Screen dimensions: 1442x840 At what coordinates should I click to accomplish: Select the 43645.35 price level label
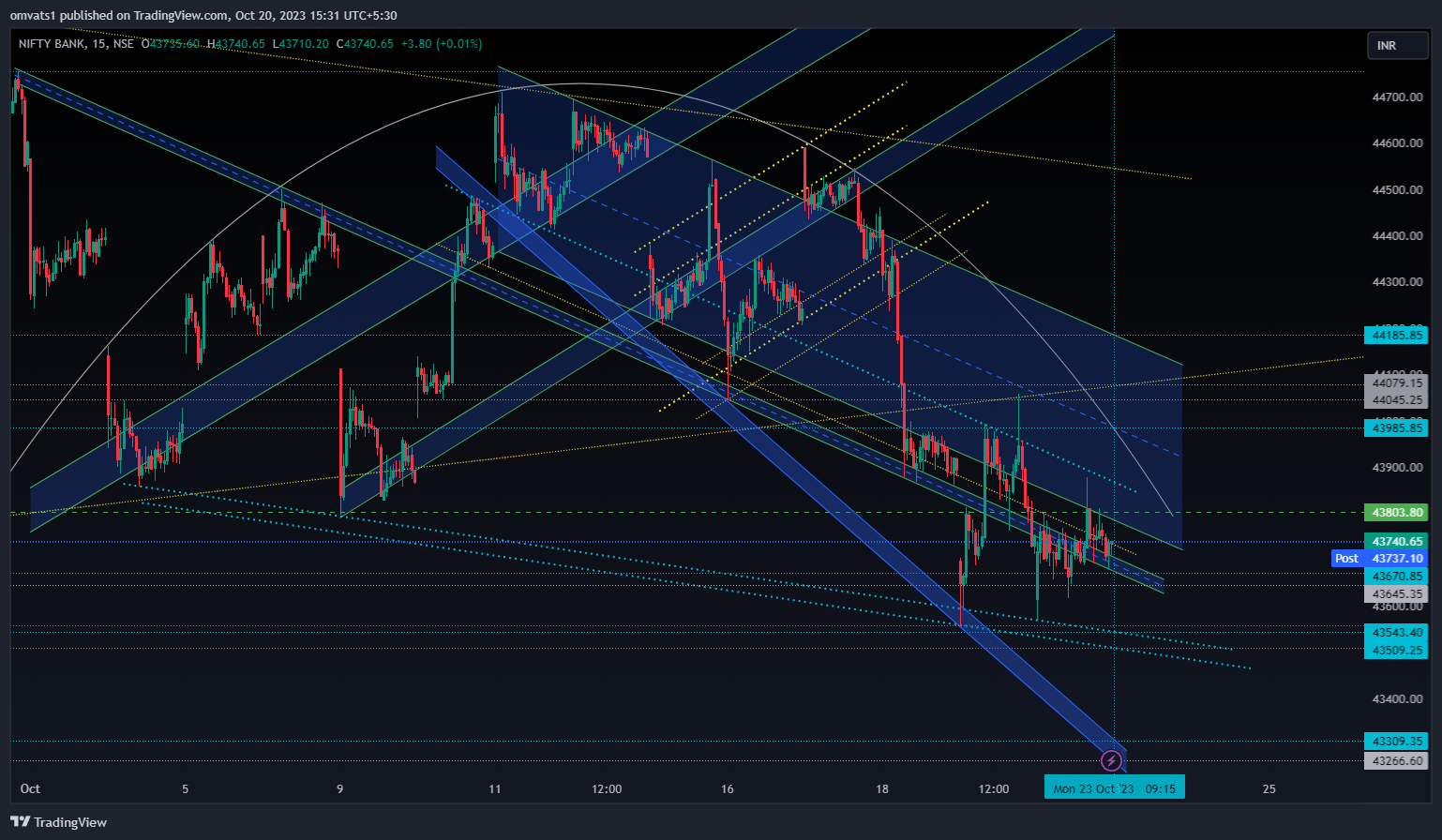tap(1396, 593)
